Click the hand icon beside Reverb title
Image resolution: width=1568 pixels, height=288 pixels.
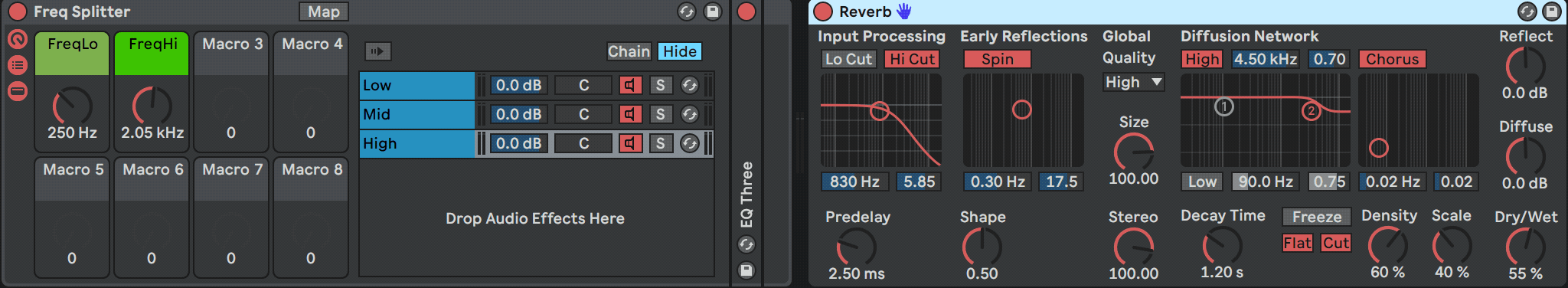click(904, 11)
